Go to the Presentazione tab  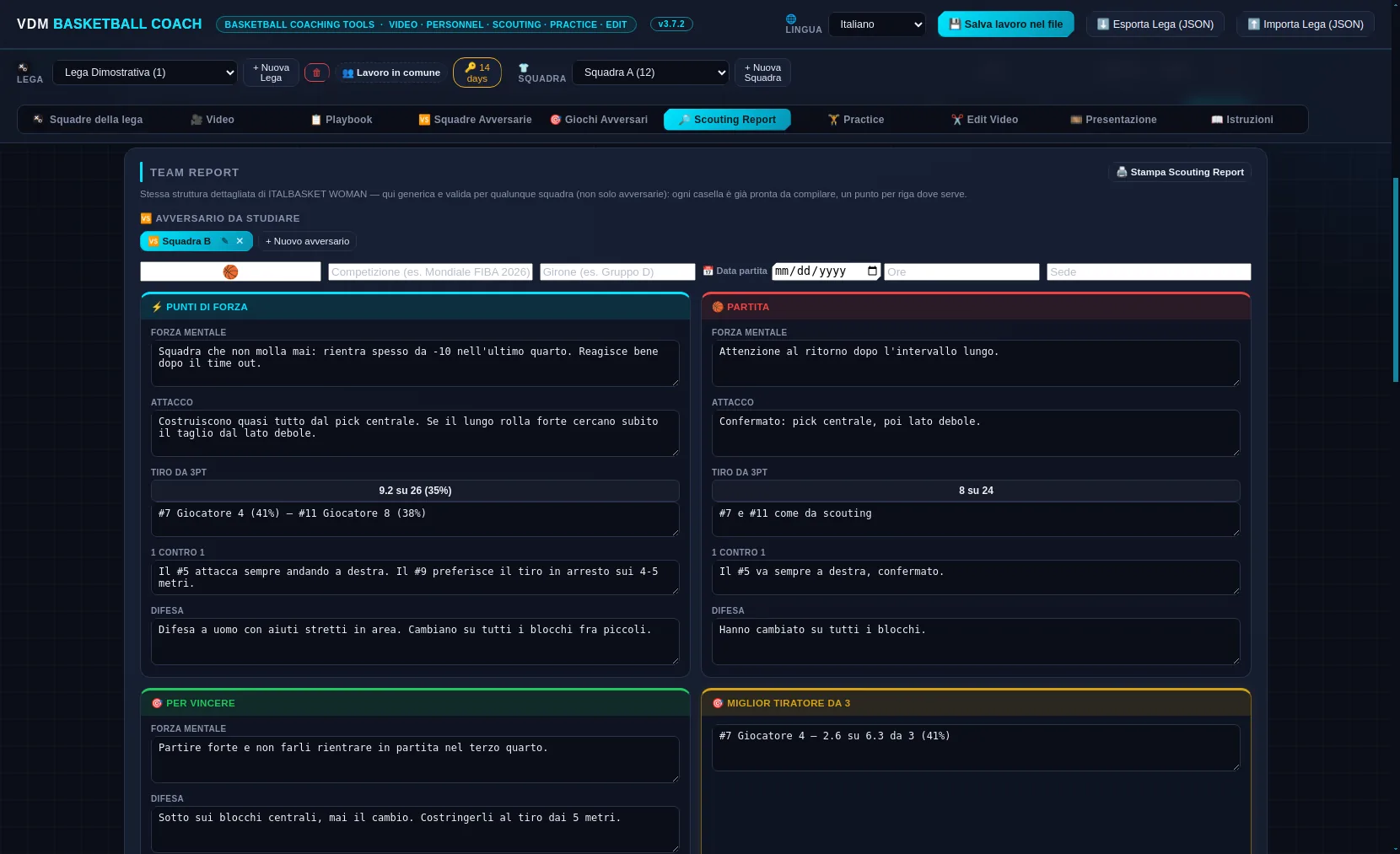point(1113,120)
